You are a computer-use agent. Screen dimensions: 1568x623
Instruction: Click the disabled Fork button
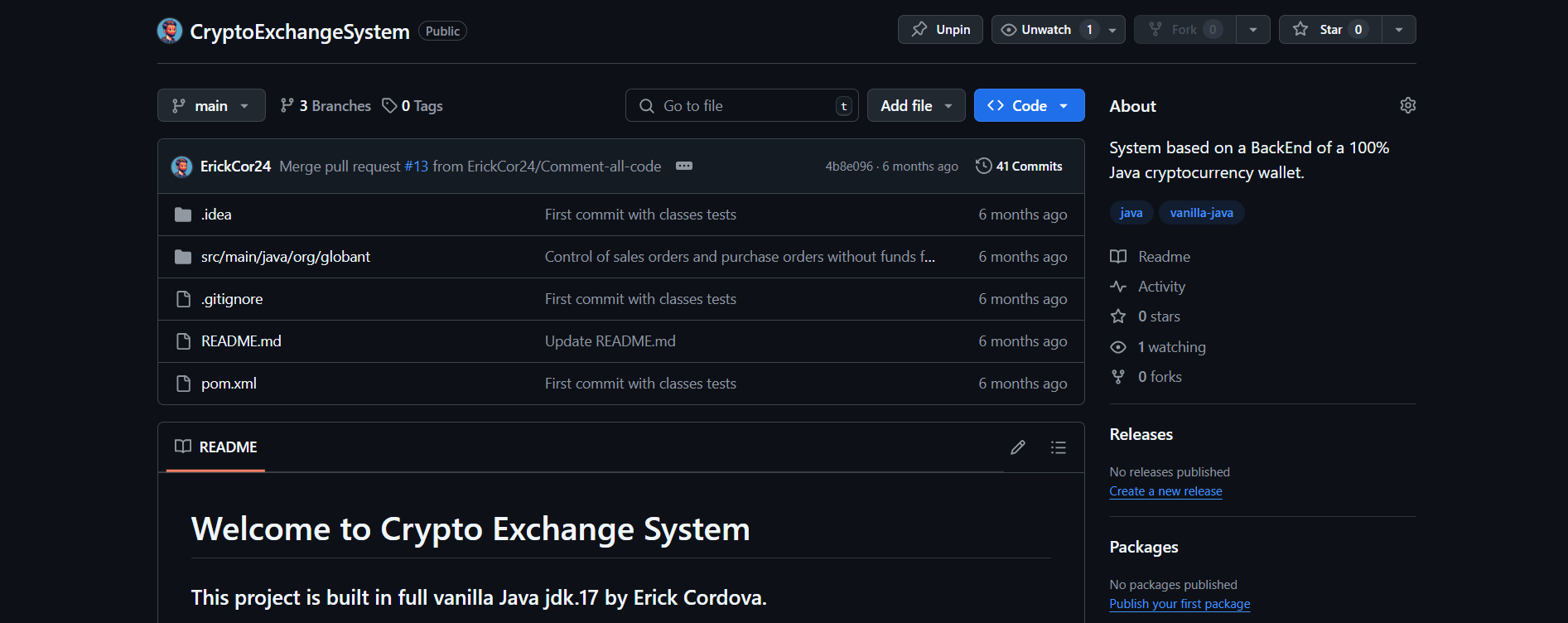[1185, 30]
